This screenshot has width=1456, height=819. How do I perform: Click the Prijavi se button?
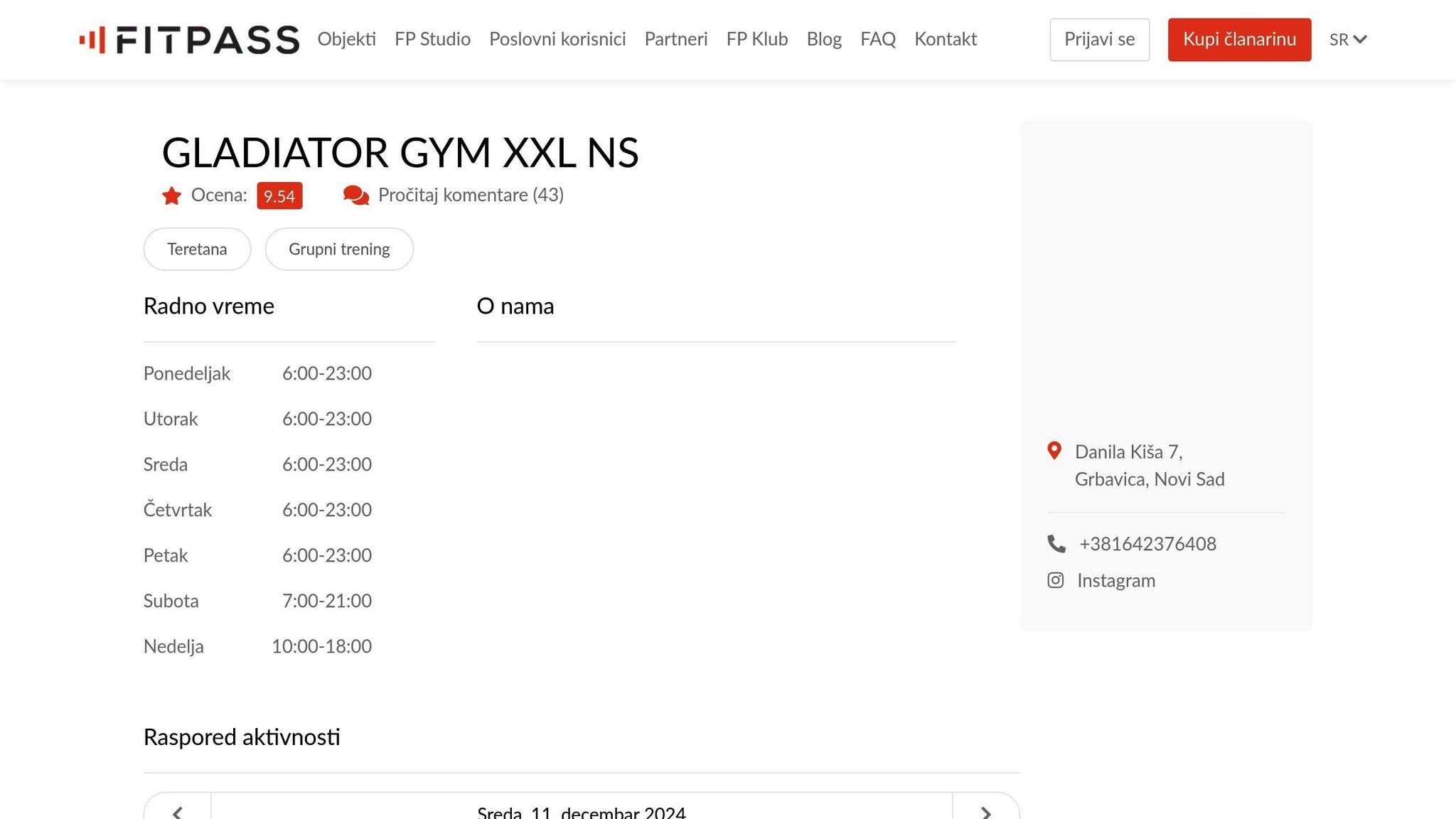click(x=1099, y=39)
